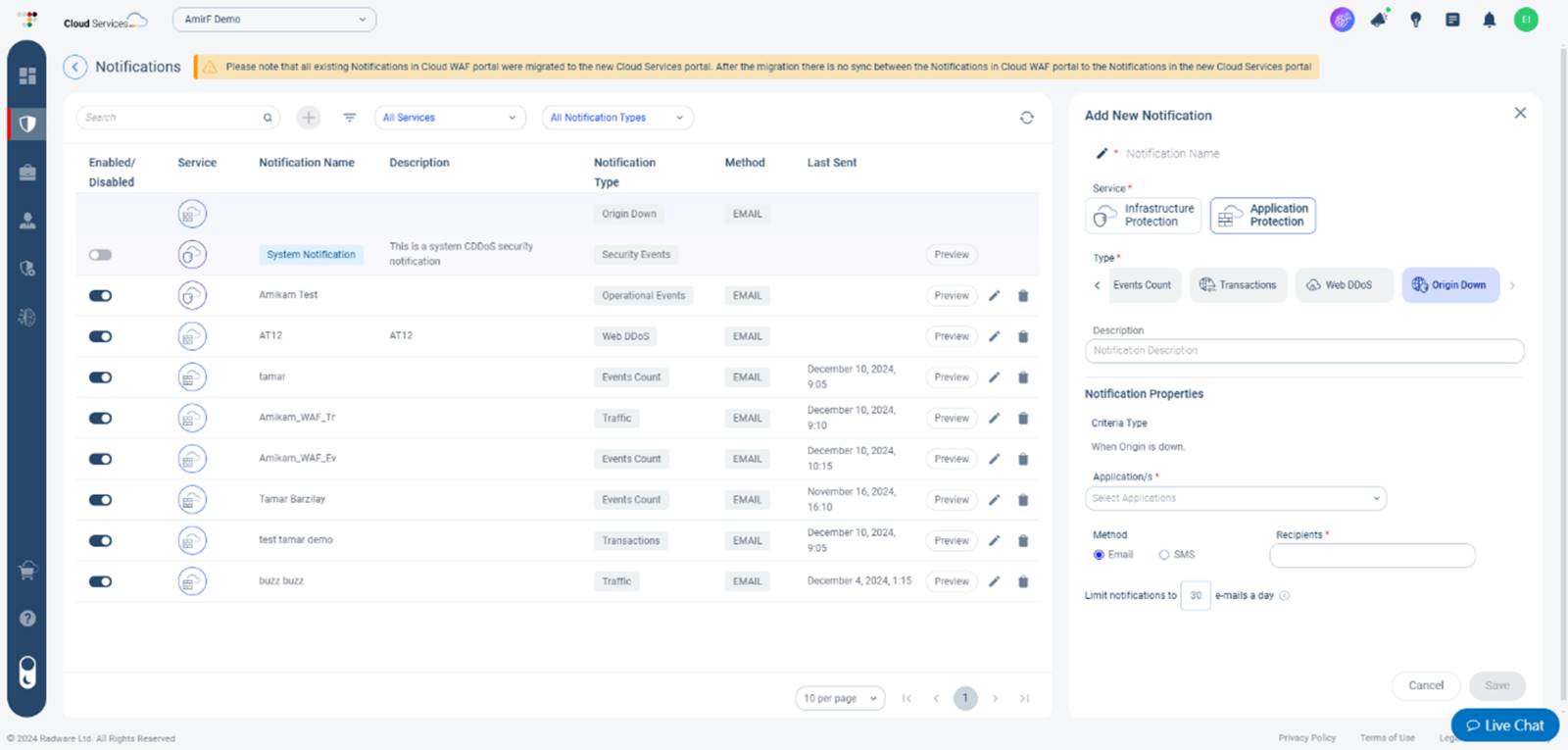
Task: Go back using the Notifications back arrow
Action: point(75,67)
